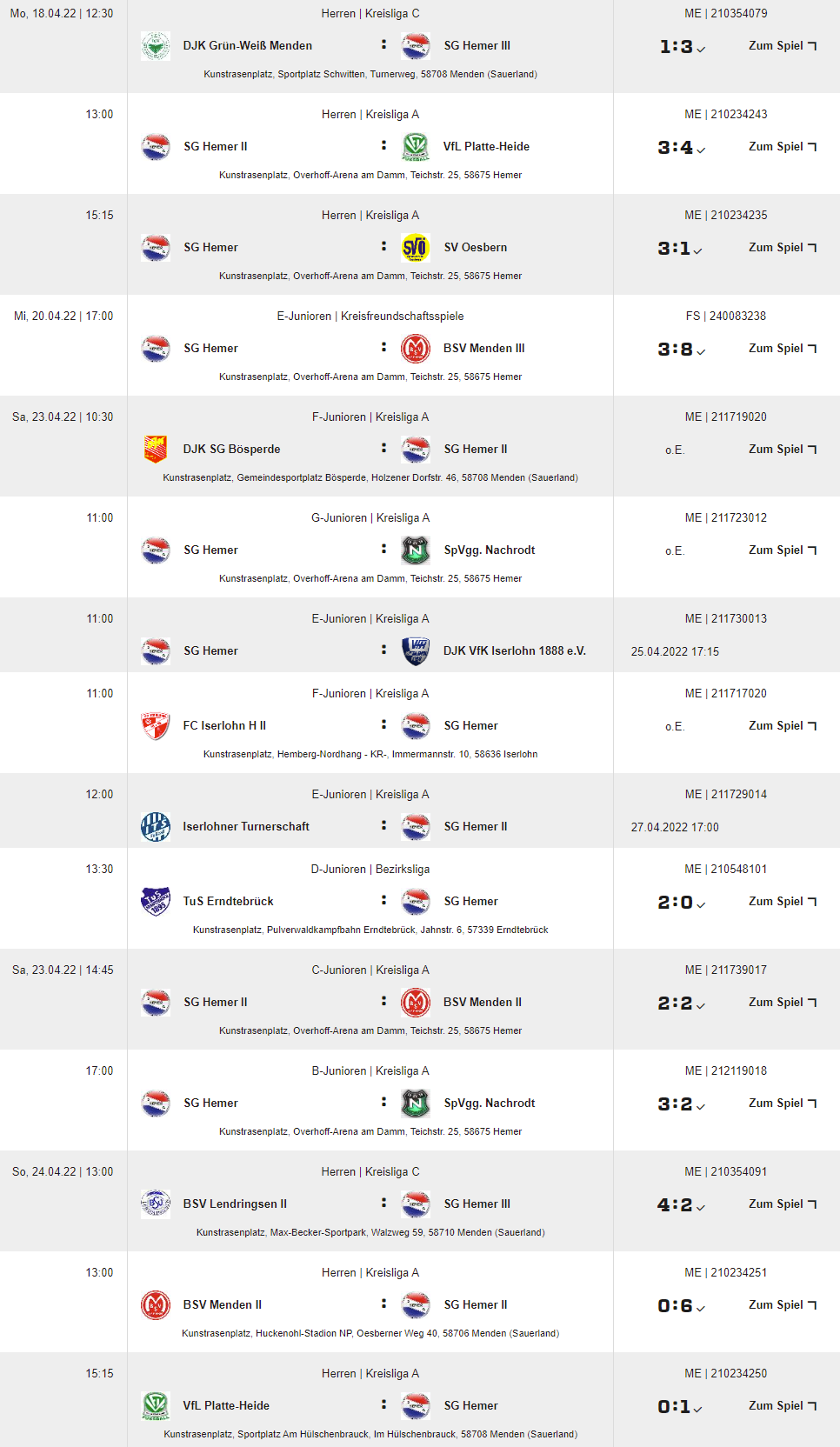Click the SpVgg. Nachrodt crest in the B-Junioren match
The height and width of the screenshot is (1447, 840).
tap(416, 1104)
